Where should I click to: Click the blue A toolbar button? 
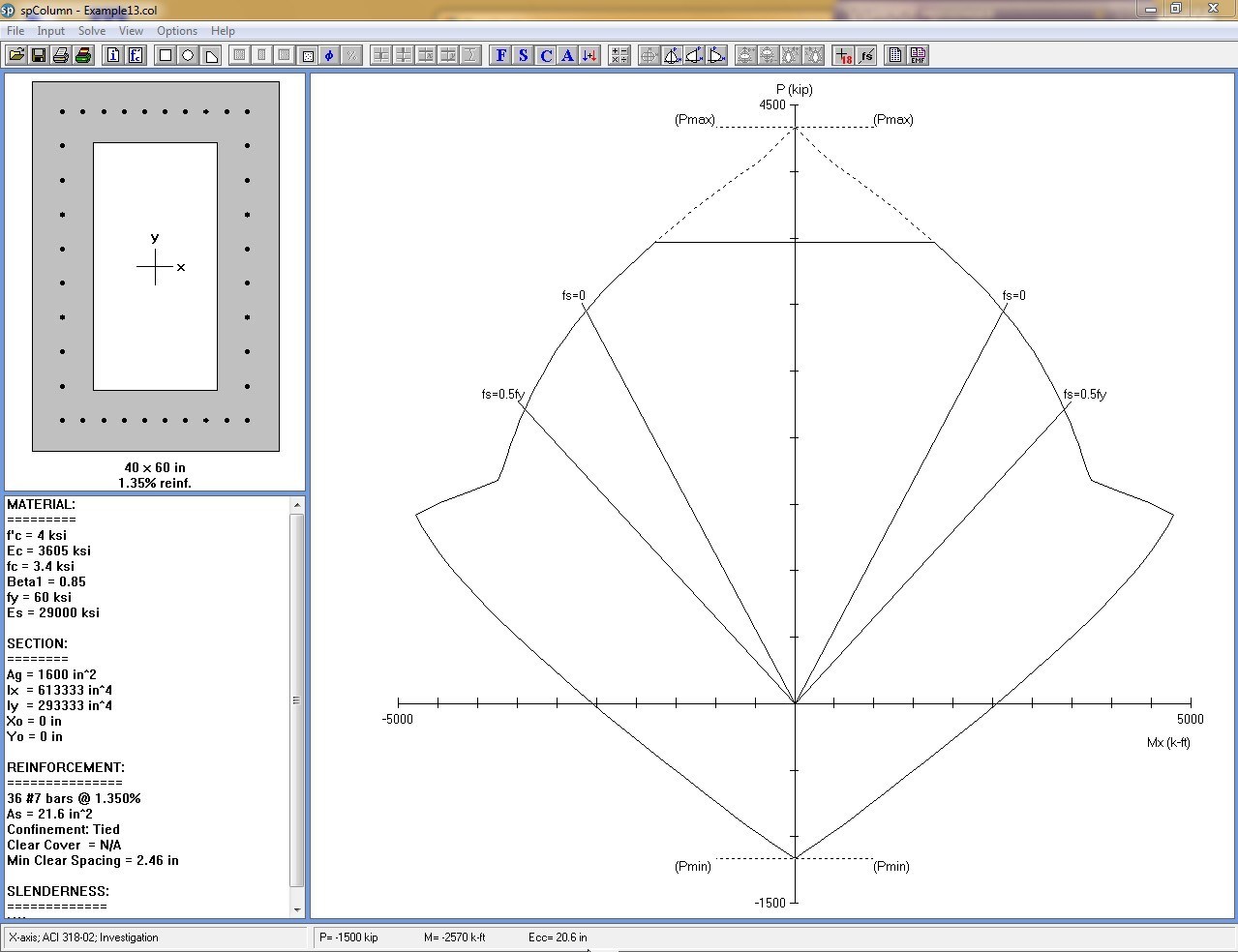point(567,55)
